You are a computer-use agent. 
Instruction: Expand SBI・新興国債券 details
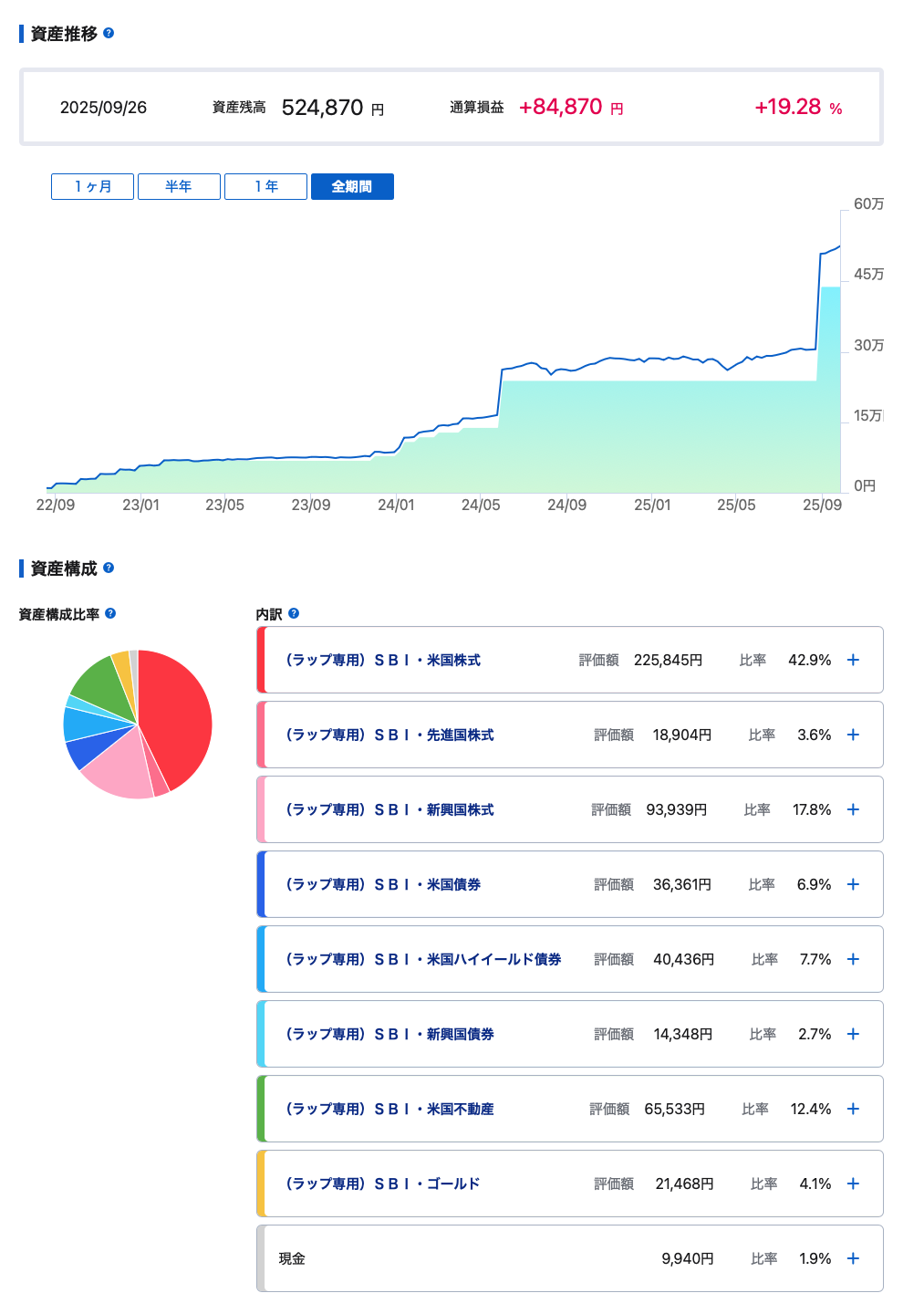click(x=853, y=1034)
